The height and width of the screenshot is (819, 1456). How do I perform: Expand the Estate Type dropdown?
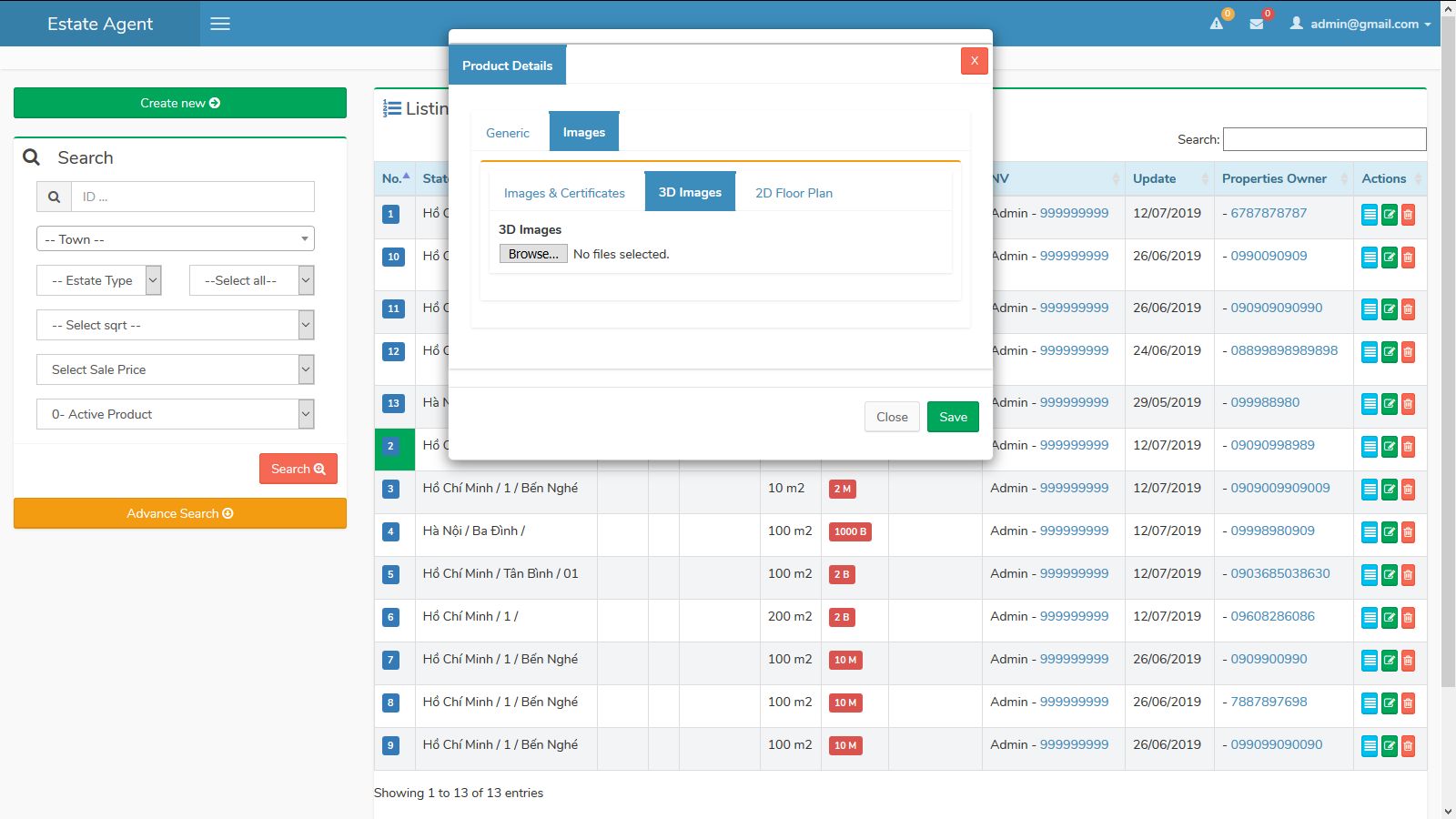(99, 280)
